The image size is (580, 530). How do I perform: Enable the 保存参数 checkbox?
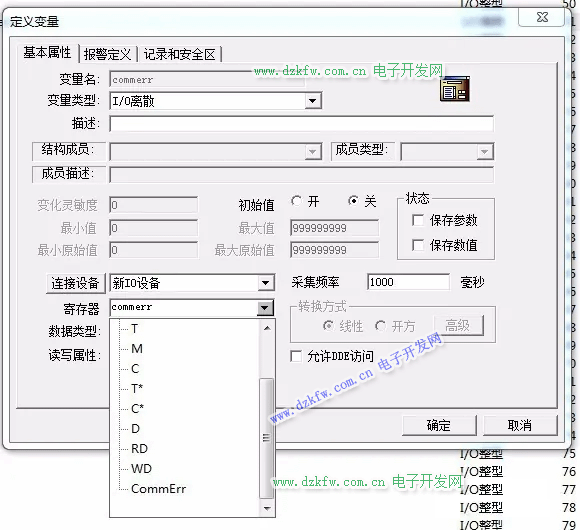(418, 220)
